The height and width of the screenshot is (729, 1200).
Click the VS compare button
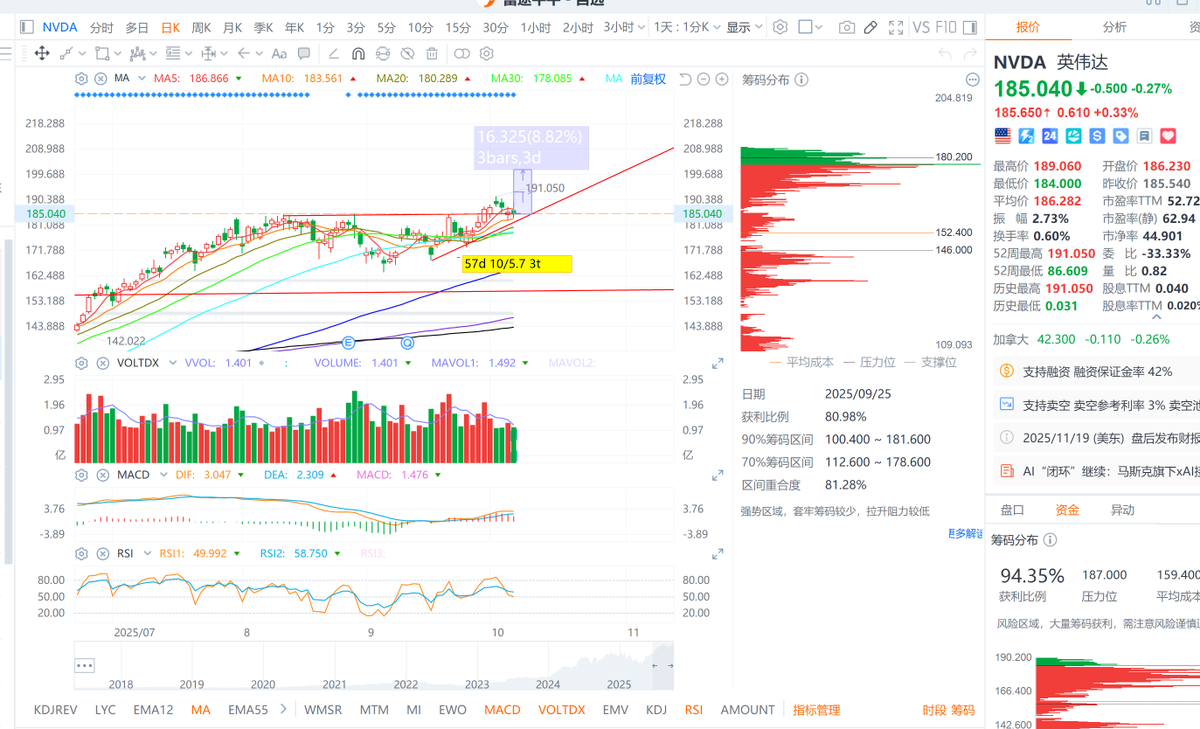[x=921, y=27]
